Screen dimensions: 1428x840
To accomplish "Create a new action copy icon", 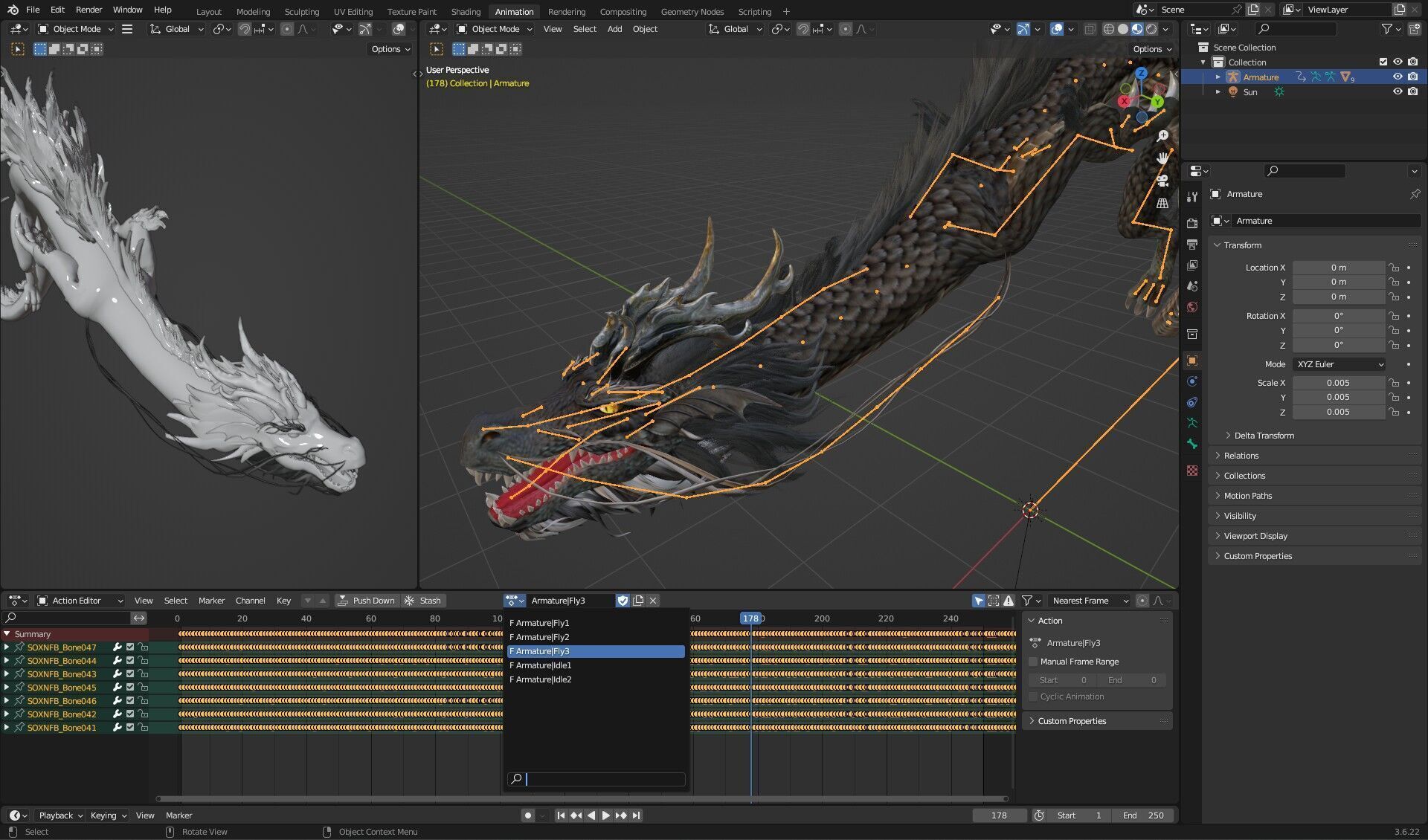I will tap(638, 601).
